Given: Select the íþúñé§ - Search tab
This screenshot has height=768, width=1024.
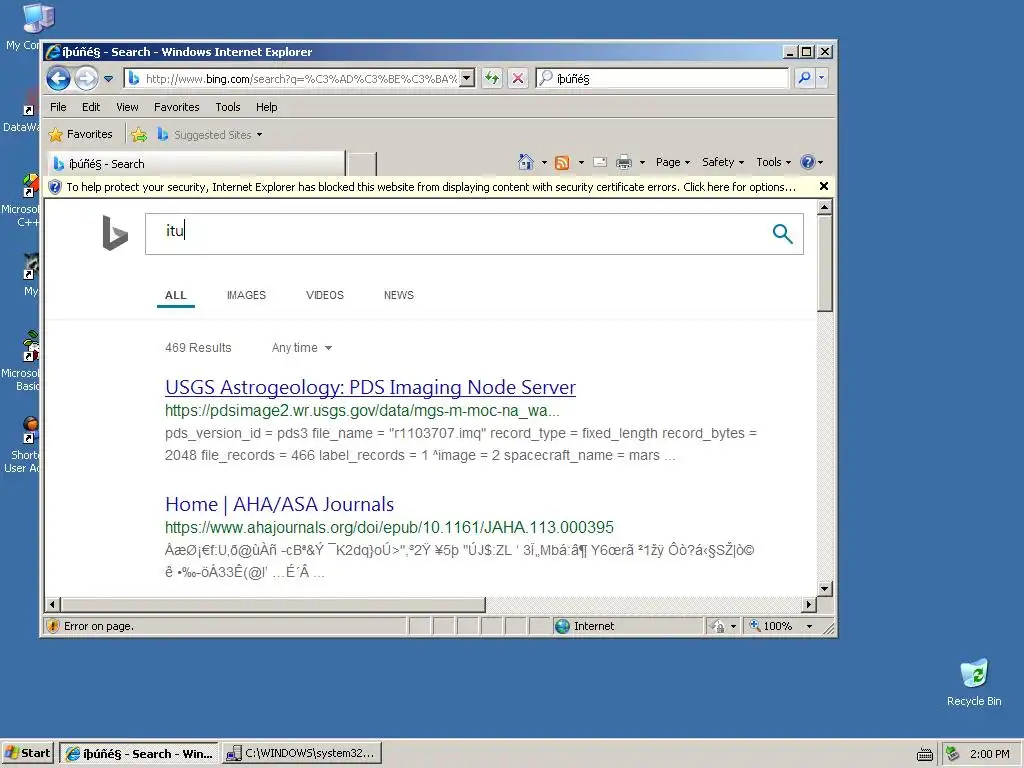Looking at the screenshot, I should [196, 164].
